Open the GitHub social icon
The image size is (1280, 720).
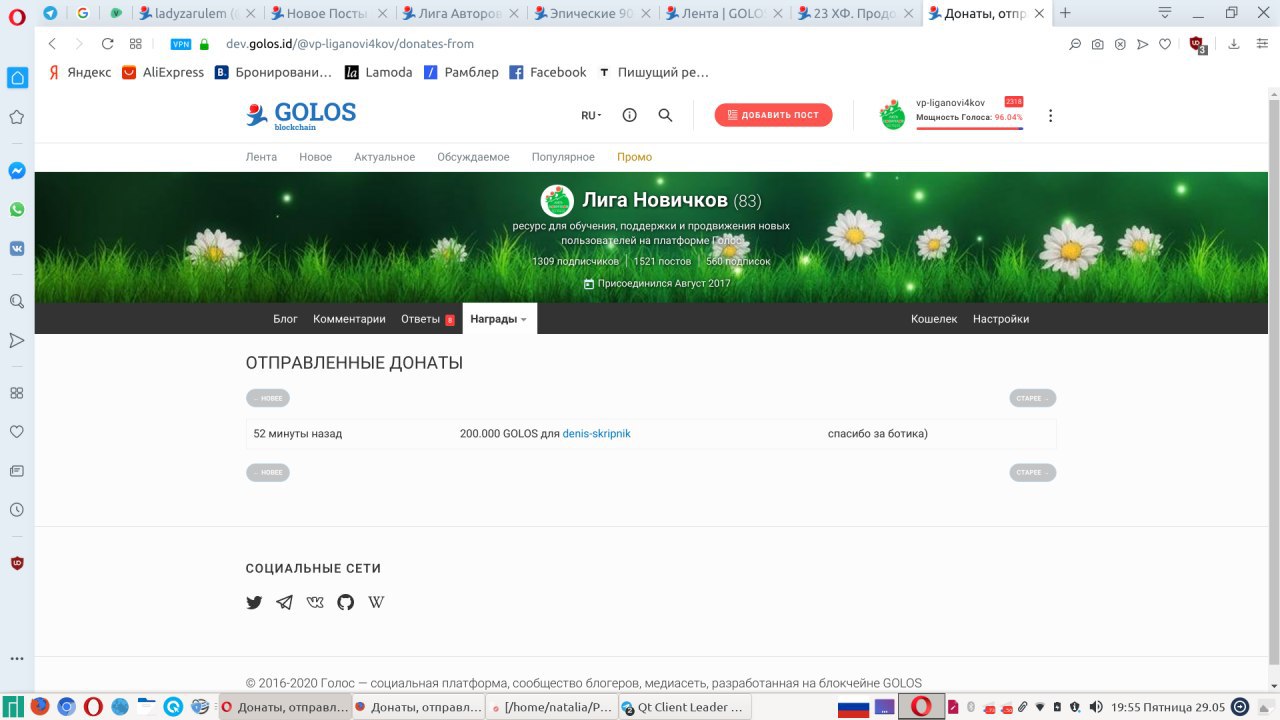click(x=346, y=602)
